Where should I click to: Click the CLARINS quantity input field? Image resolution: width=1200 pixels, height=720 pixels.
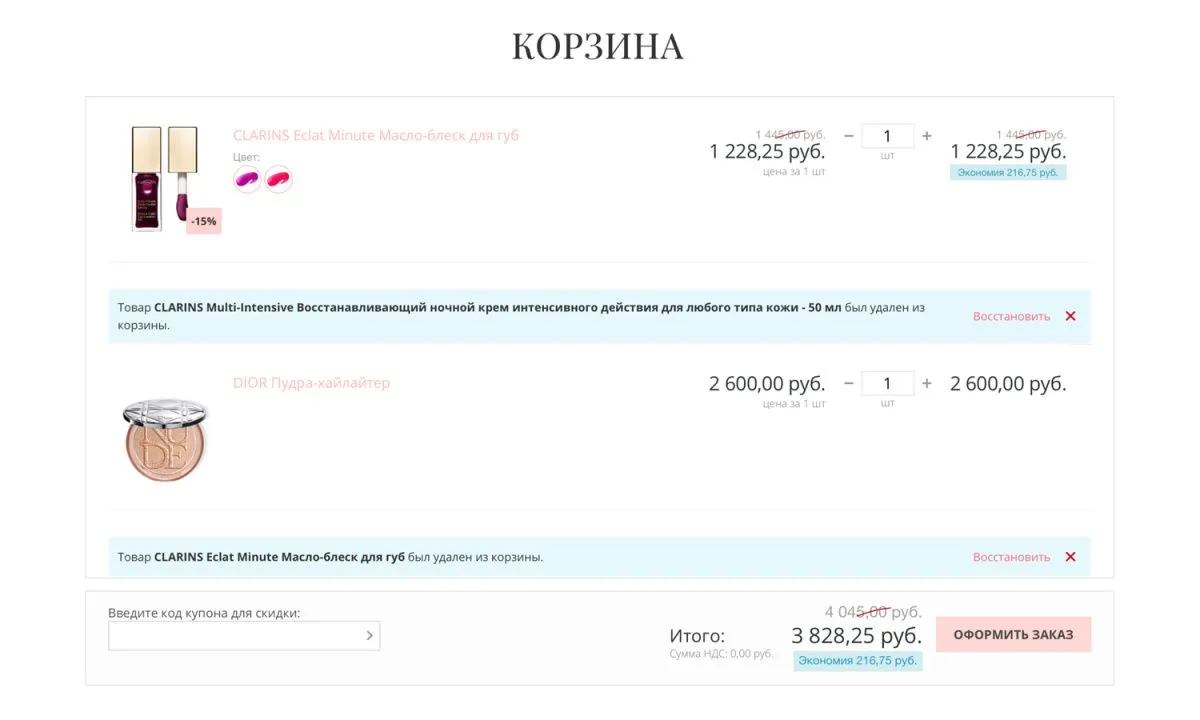tap(887, 136)
